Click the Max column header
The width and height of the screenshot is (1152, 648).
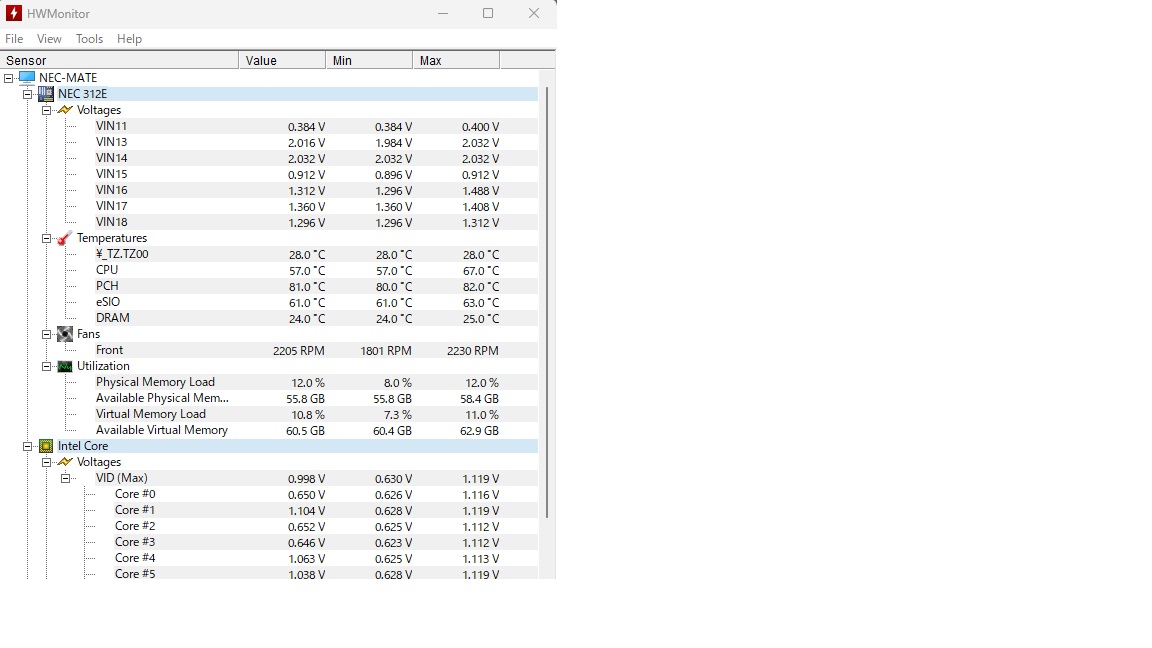click(x=455, y=61)
